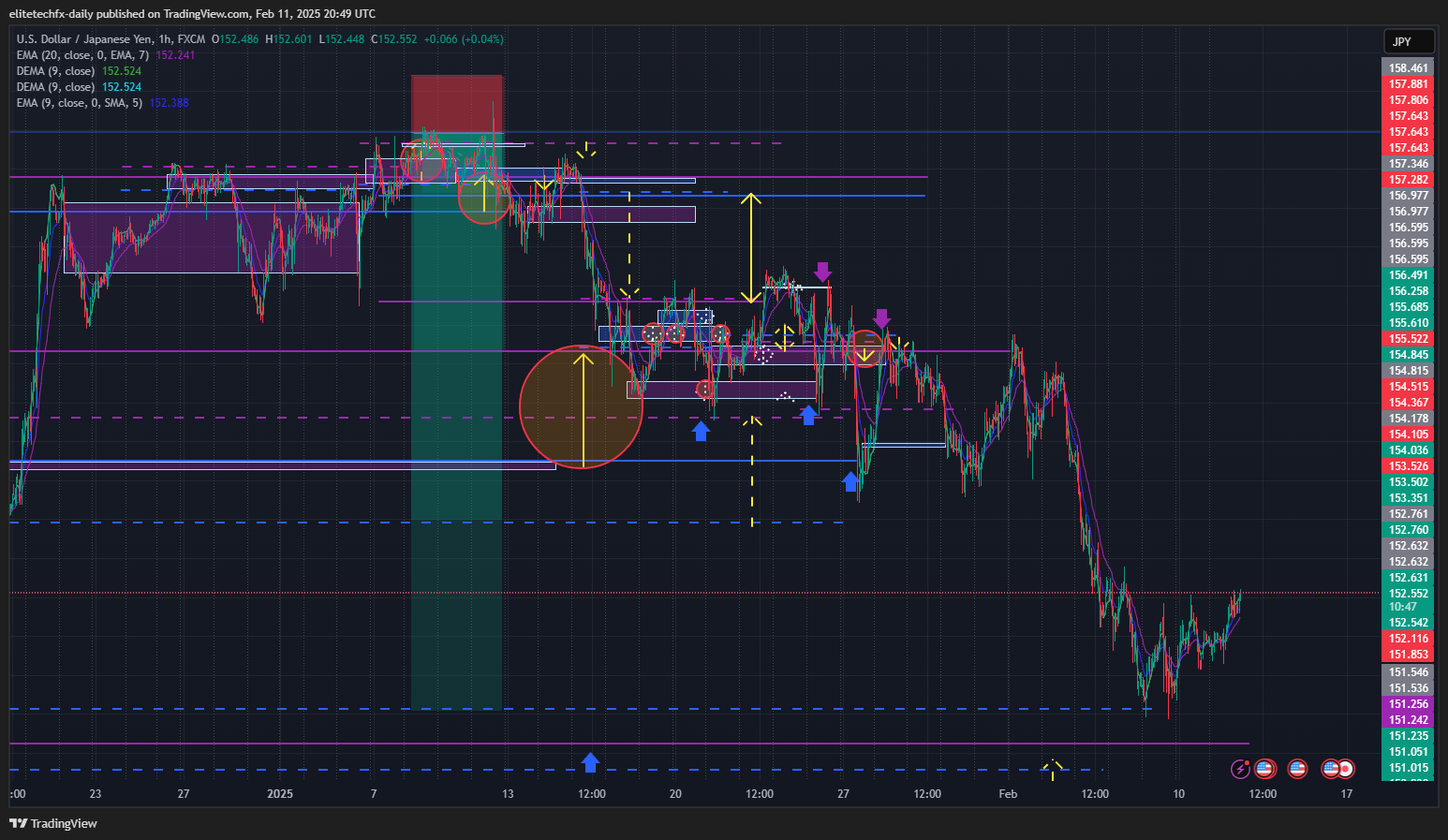Viewport: 1448px width, 840px height.
Task: Click the green 154.036 price label
Action: (1408, 450)
